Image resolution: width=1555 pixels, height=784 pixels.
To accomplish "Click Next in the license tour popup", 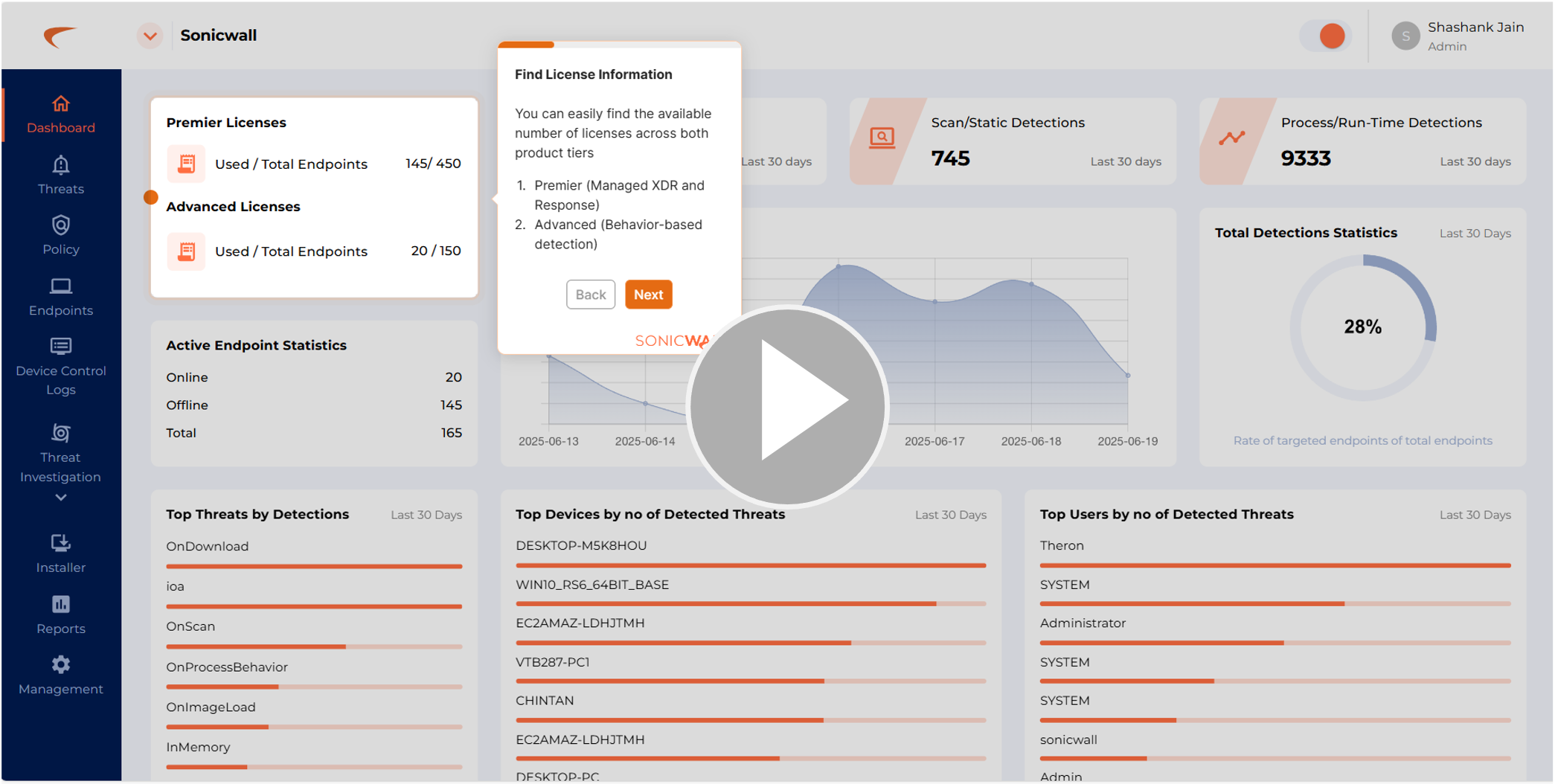I will pyautogui.click(x=648, y=295).
